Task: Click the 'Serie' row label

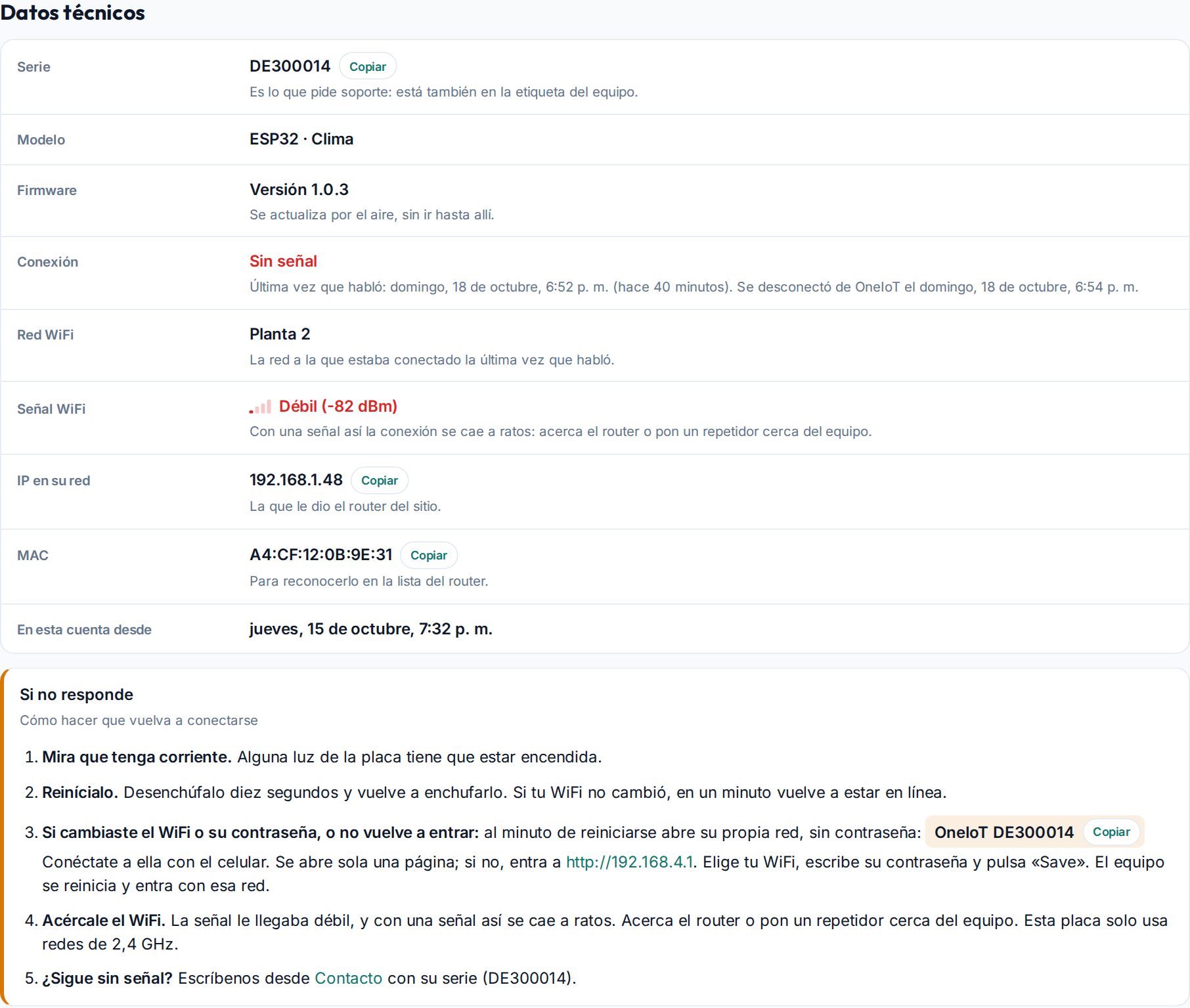Action: [33, 67]
